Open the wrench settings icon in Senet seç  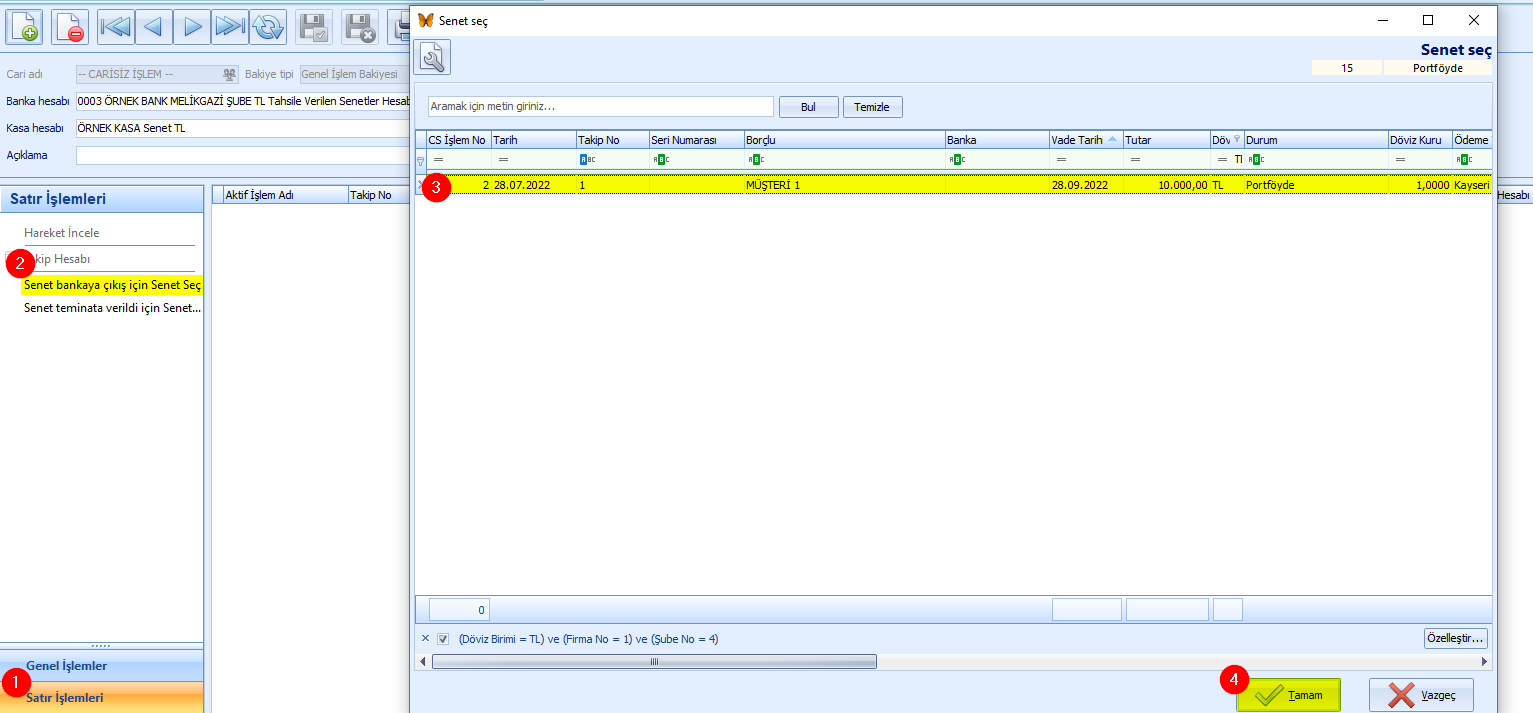tap(433, 58)
